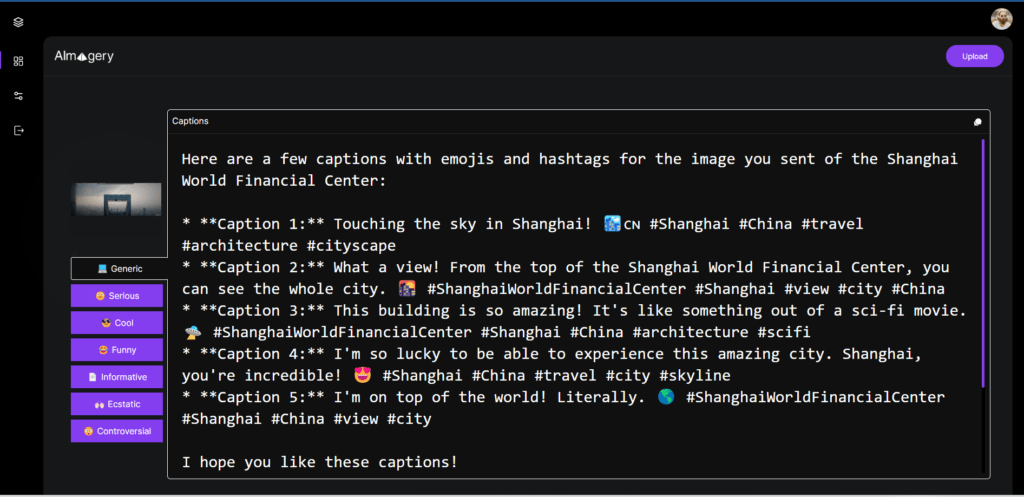This screenshot has height=497, width=1024.
Task: Select the Ecstatic caption style
Action: [116, 404]
